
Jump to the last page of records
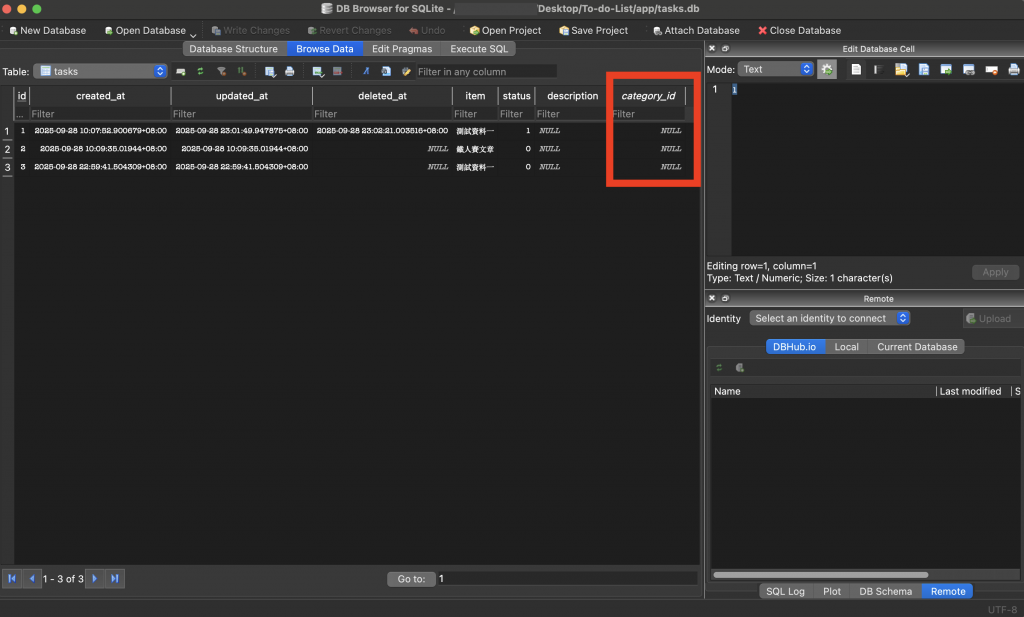click(x=115, y=578)
